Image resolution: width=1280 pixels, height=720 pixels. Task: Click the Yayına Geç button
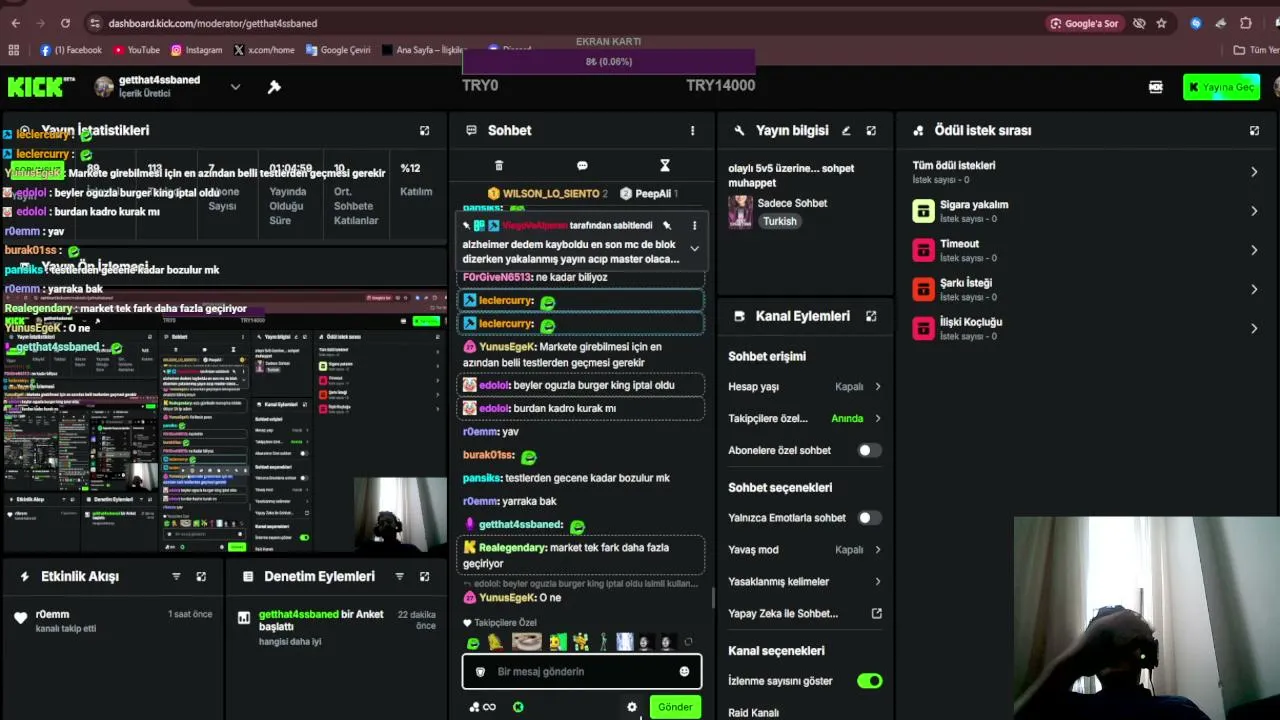click(x=1221, y=87)
